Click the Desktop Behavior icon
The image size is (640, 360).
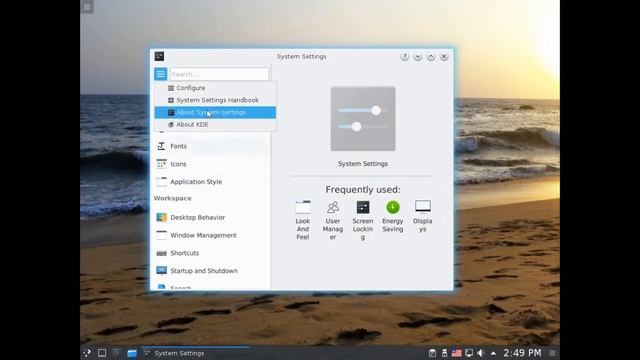click(161, 217)
